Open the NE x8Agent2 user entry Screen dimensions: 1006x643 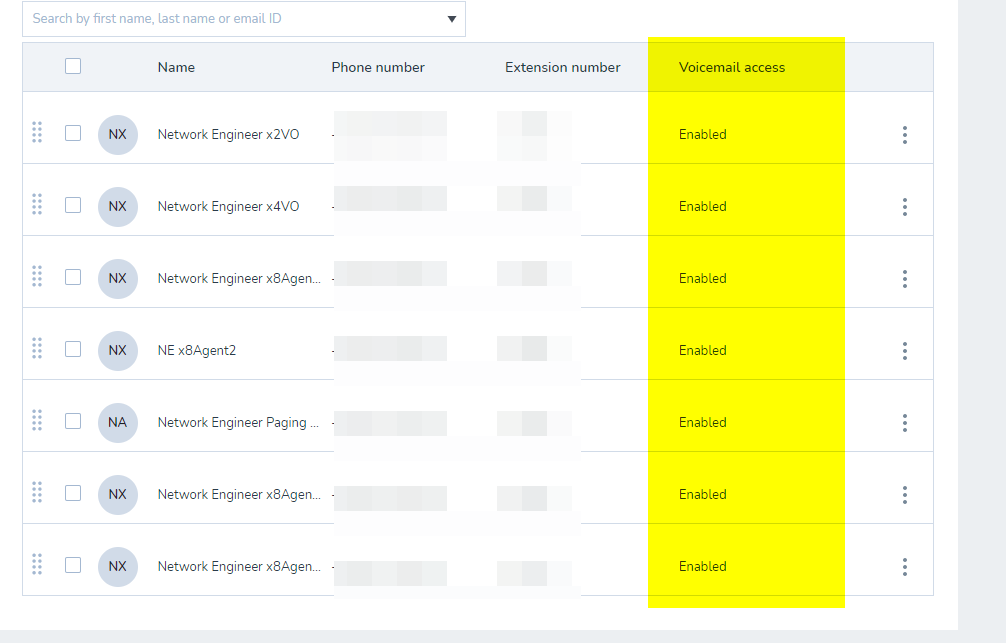(197, 351)
